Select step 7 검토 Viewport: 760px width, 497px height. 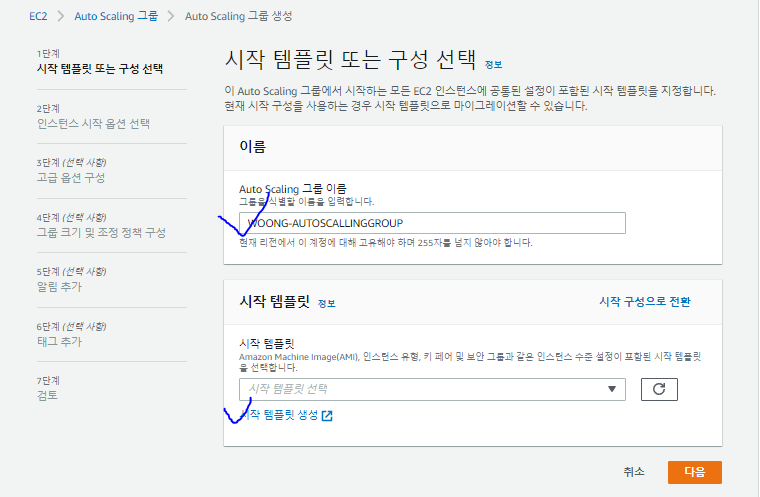pos(47,395)
